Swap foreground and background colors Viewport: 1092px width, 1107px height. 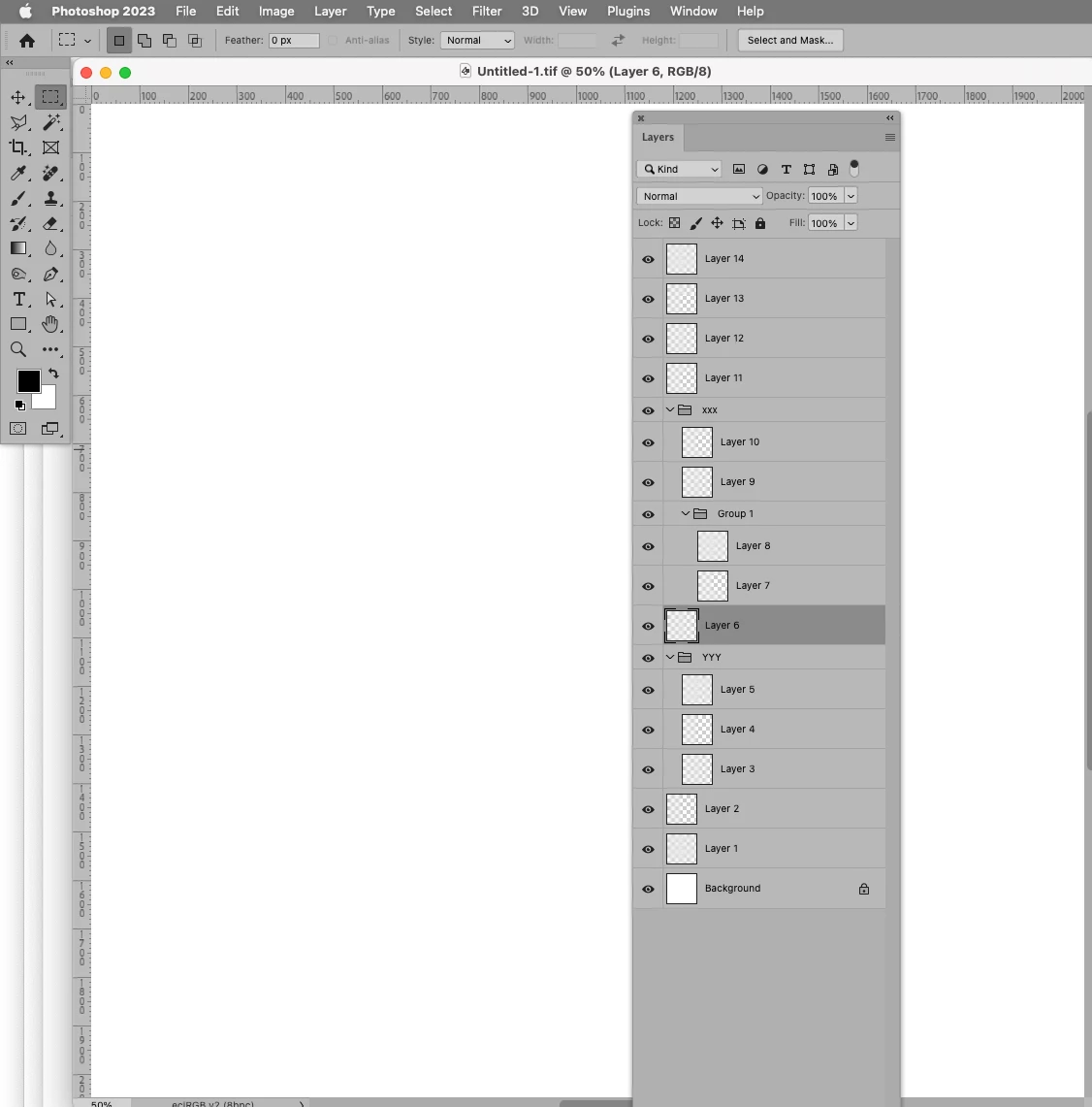[53, 374]
